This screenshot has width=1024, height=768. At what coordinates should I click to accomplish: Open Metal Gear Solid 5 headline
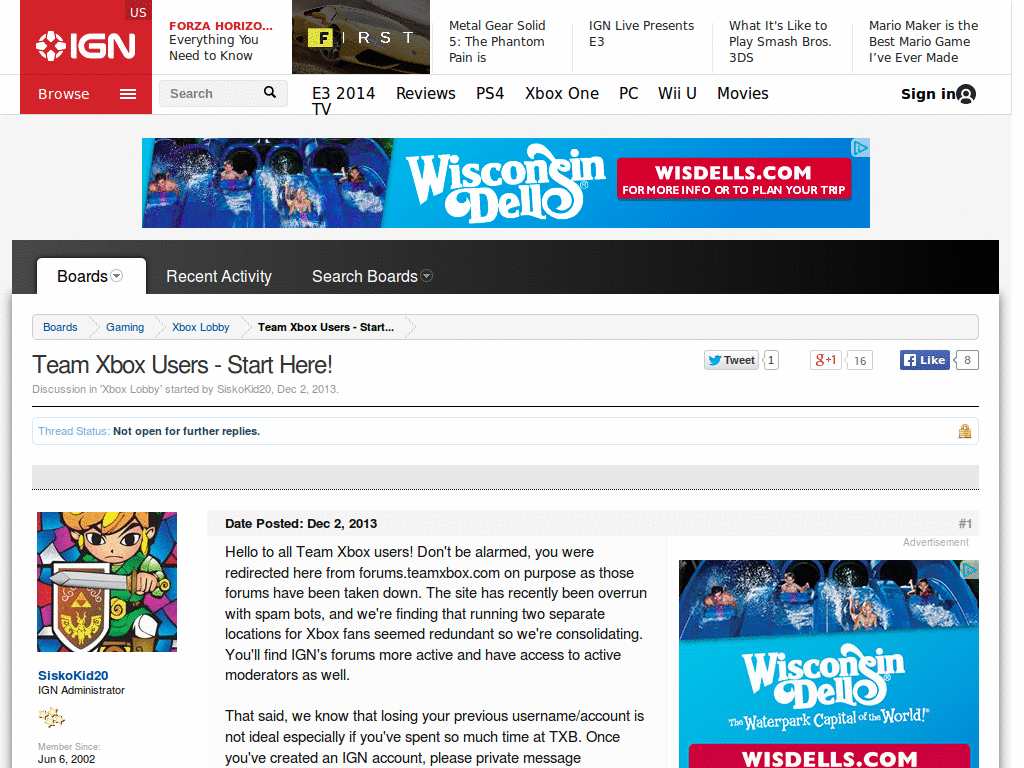click(497, 41)
